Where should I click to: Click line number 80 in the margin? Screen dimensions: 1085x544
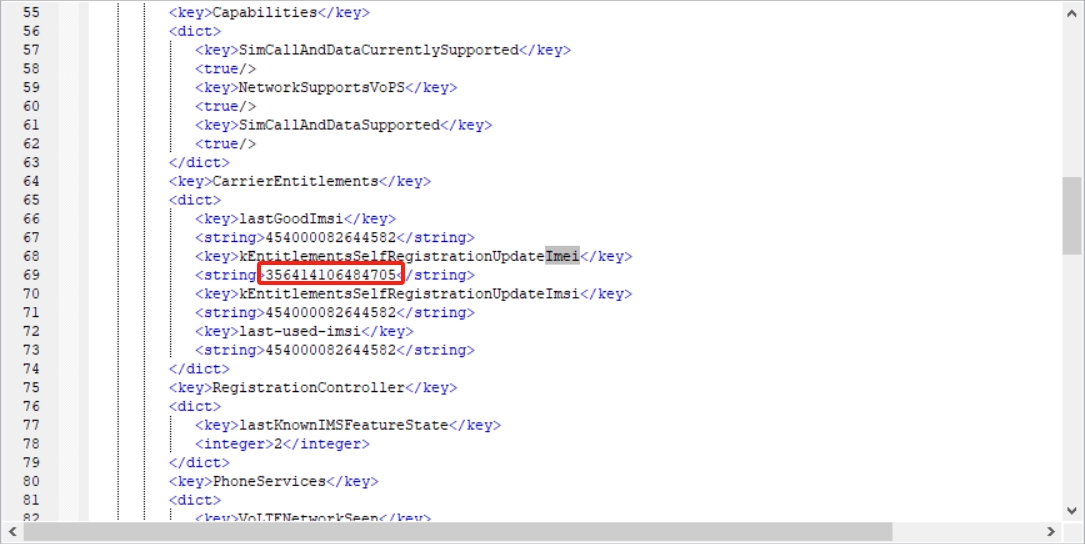(x=30, y=481)
